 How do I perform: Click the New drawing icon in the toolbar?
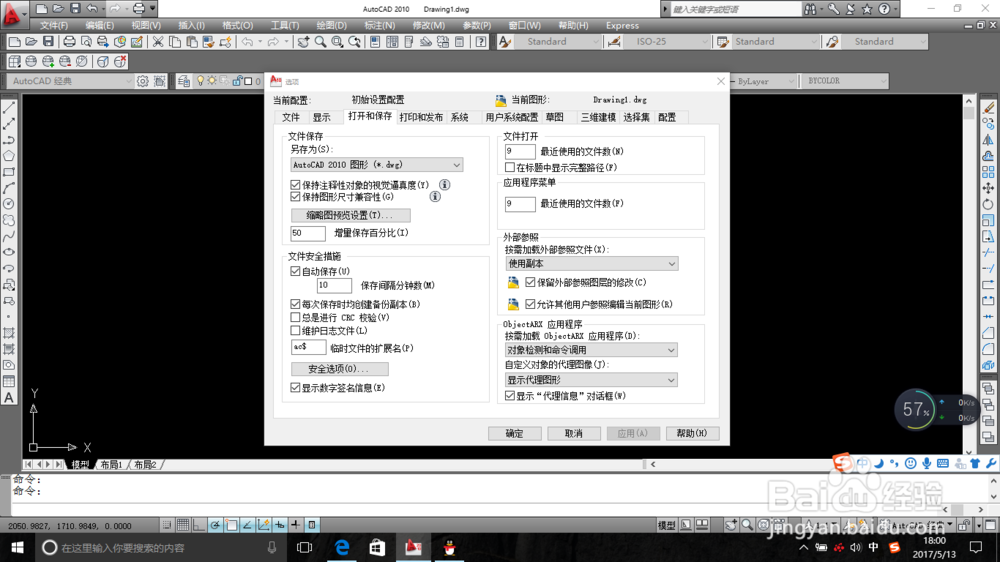(x=14, y=42)
